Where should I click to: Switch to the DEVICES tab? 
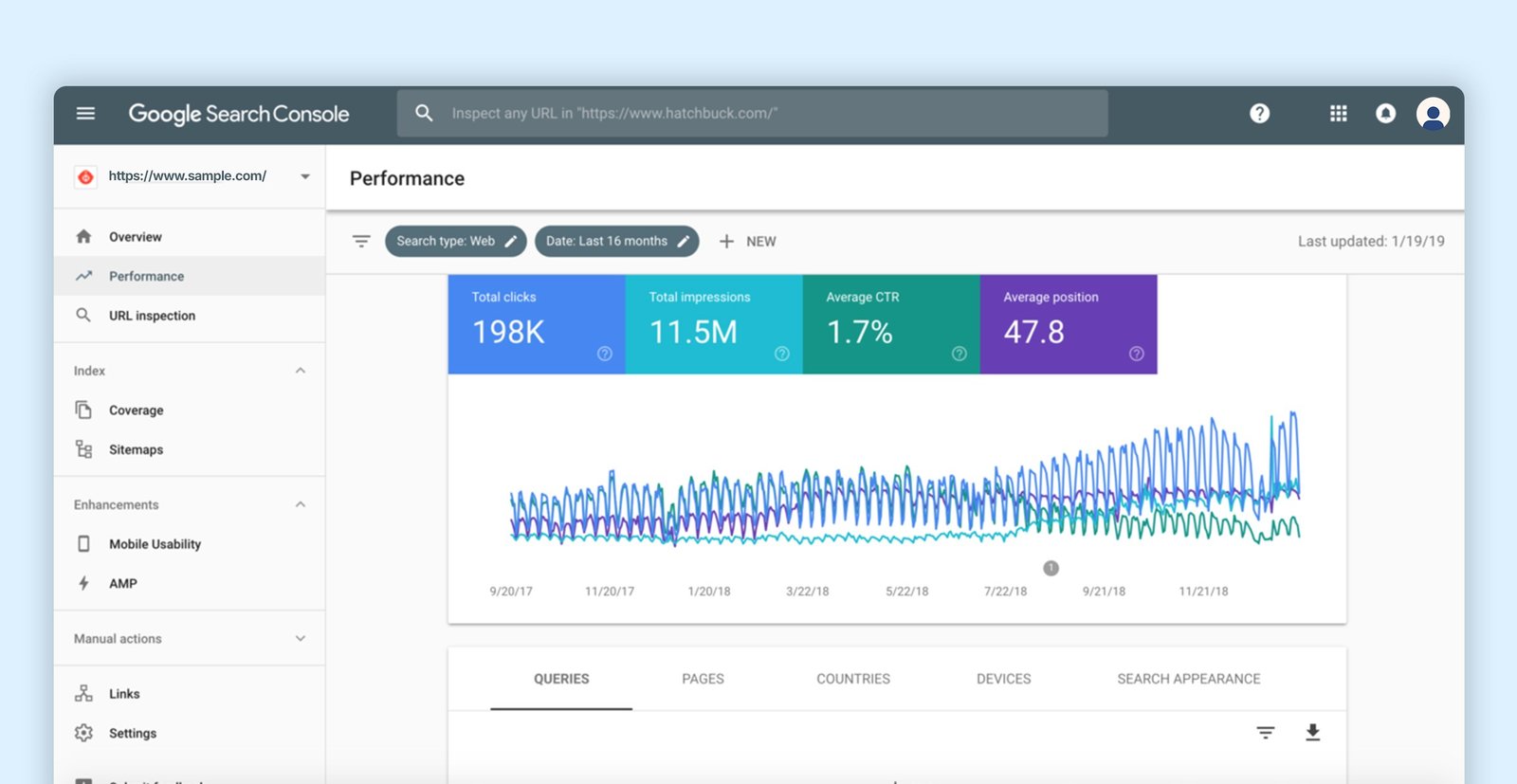coord(1003,679)
